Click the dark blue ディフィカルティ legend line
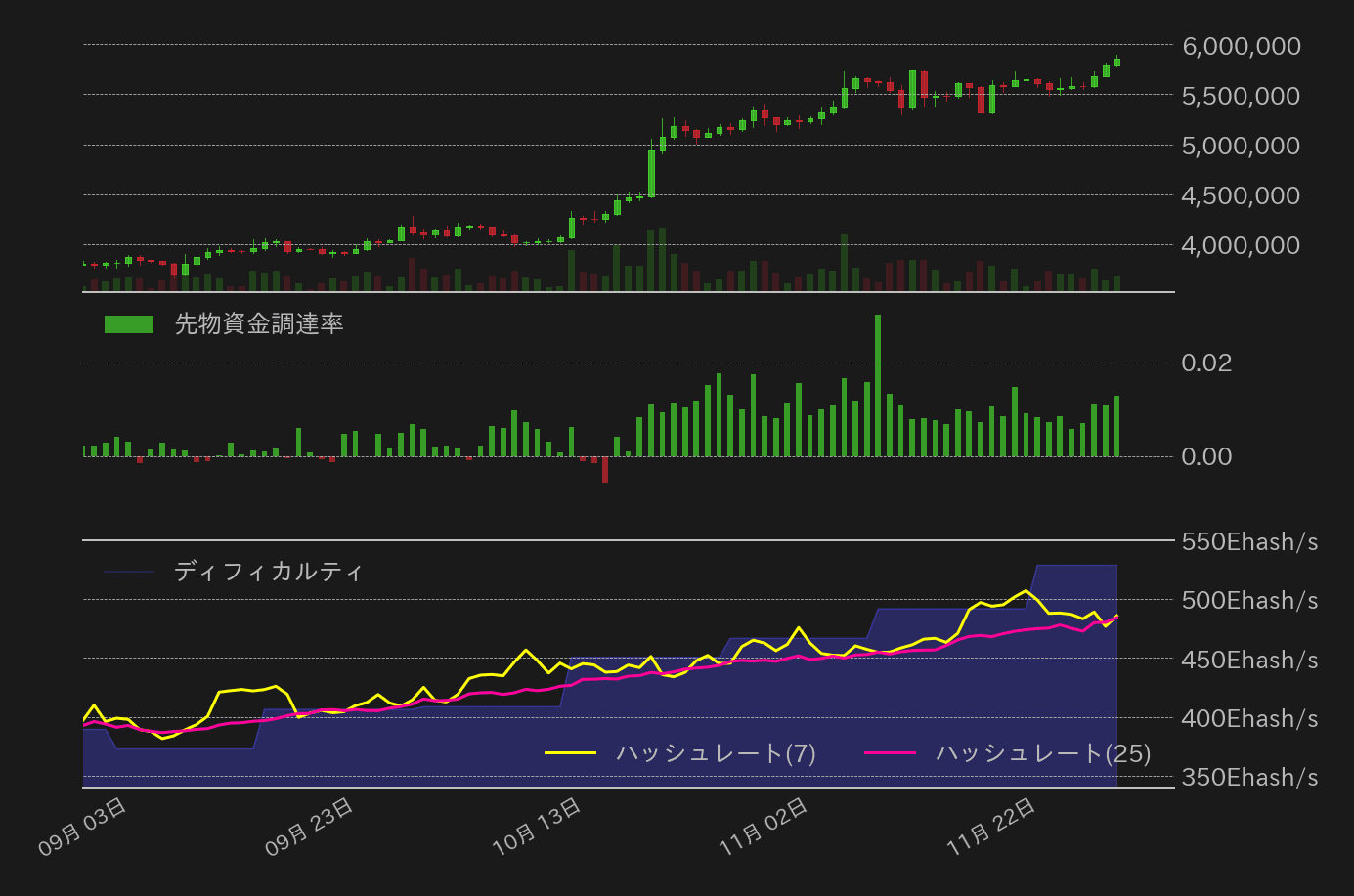The image size is (1354, 896). pos(129,572)
